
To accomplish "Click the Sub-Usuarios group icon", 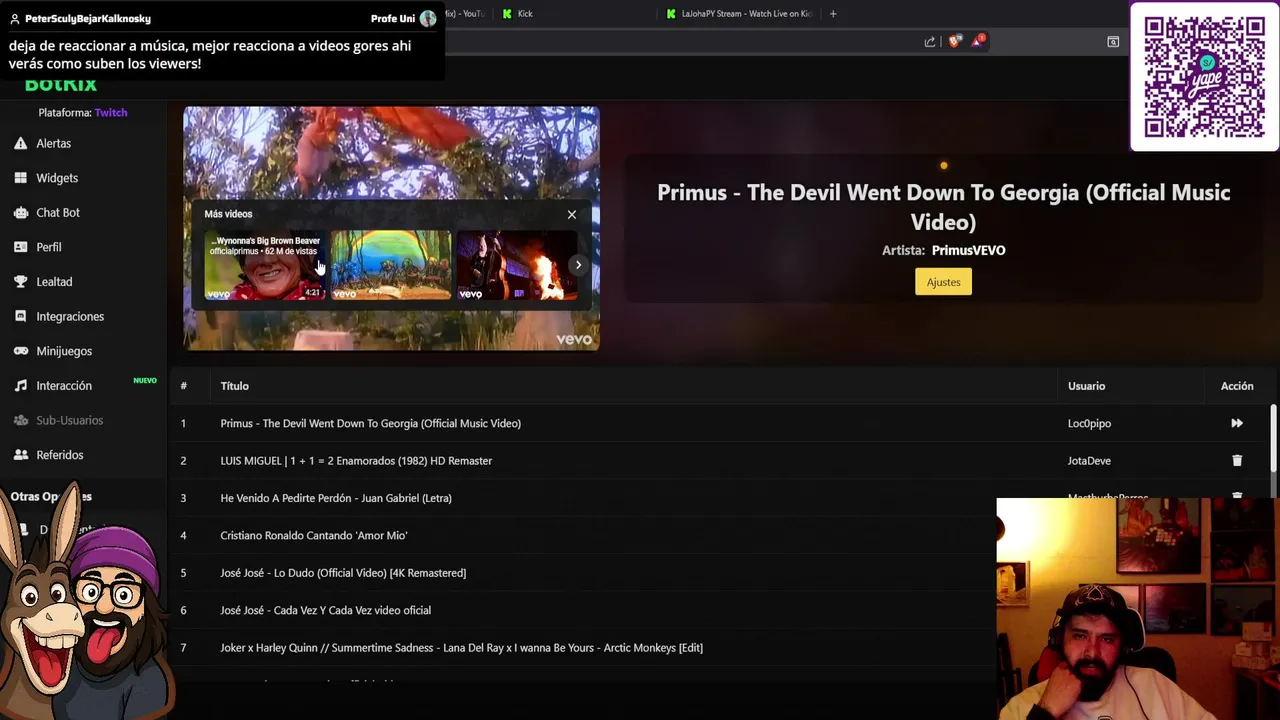I will point(20,420).
